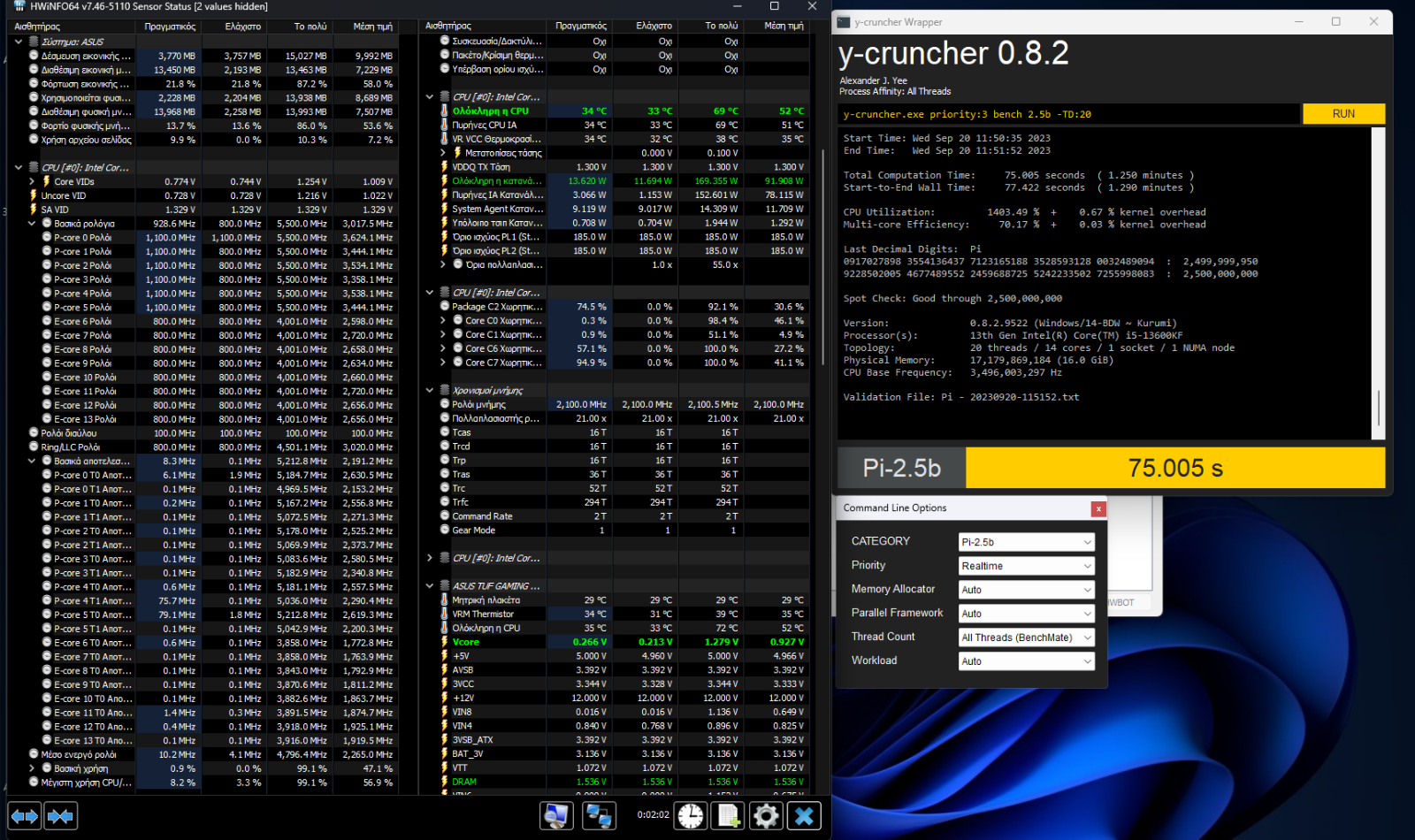Select the Μέσο ενεργό ρολόι row
The height and width of the screenshot is (840, 1415).
point(203,754)
